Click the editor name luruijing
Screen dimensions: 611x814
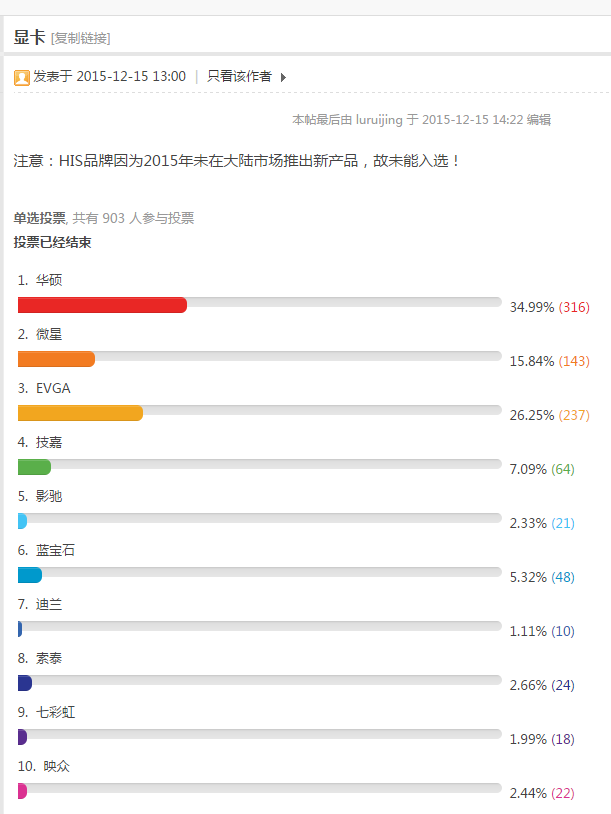(x=379, y=120)
